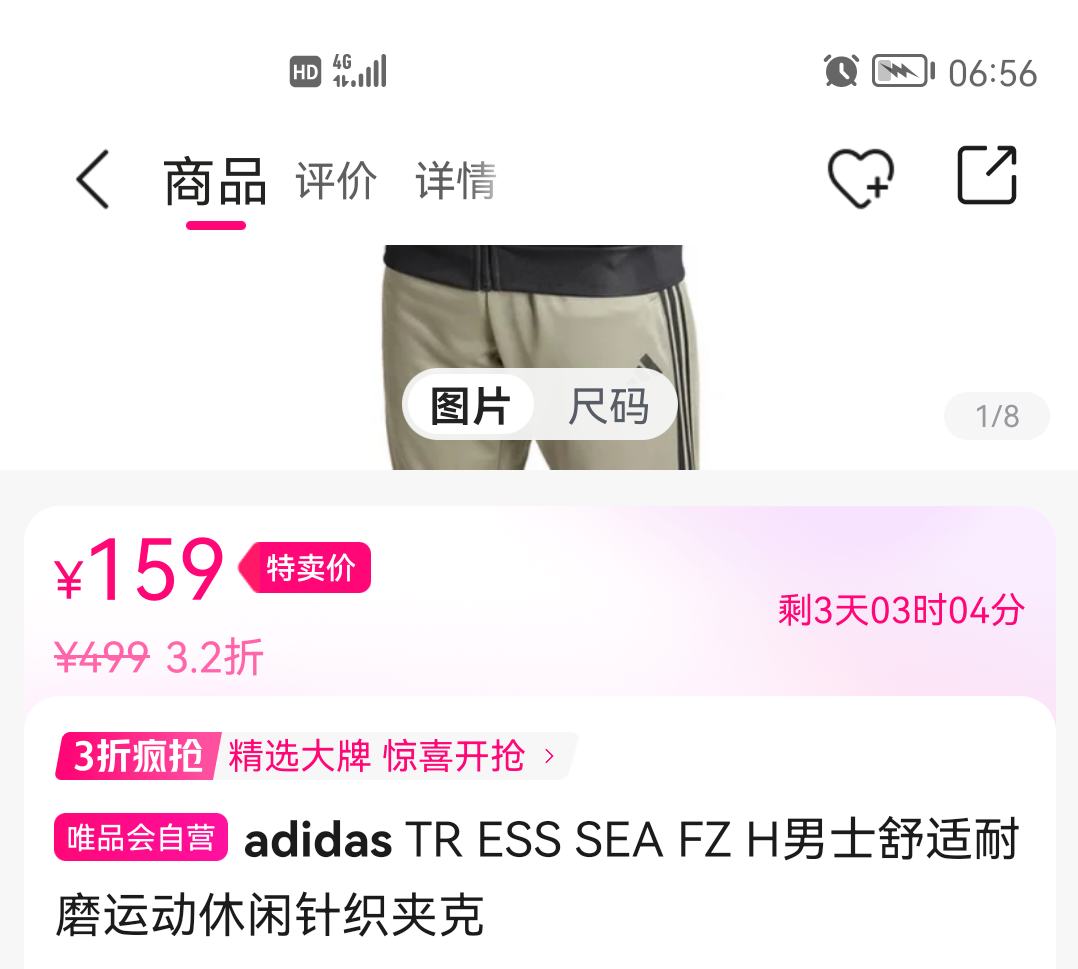Viewport: 1078px width, 969px height.
Task: Open the 详情 details tab
Action: point(456,181)
